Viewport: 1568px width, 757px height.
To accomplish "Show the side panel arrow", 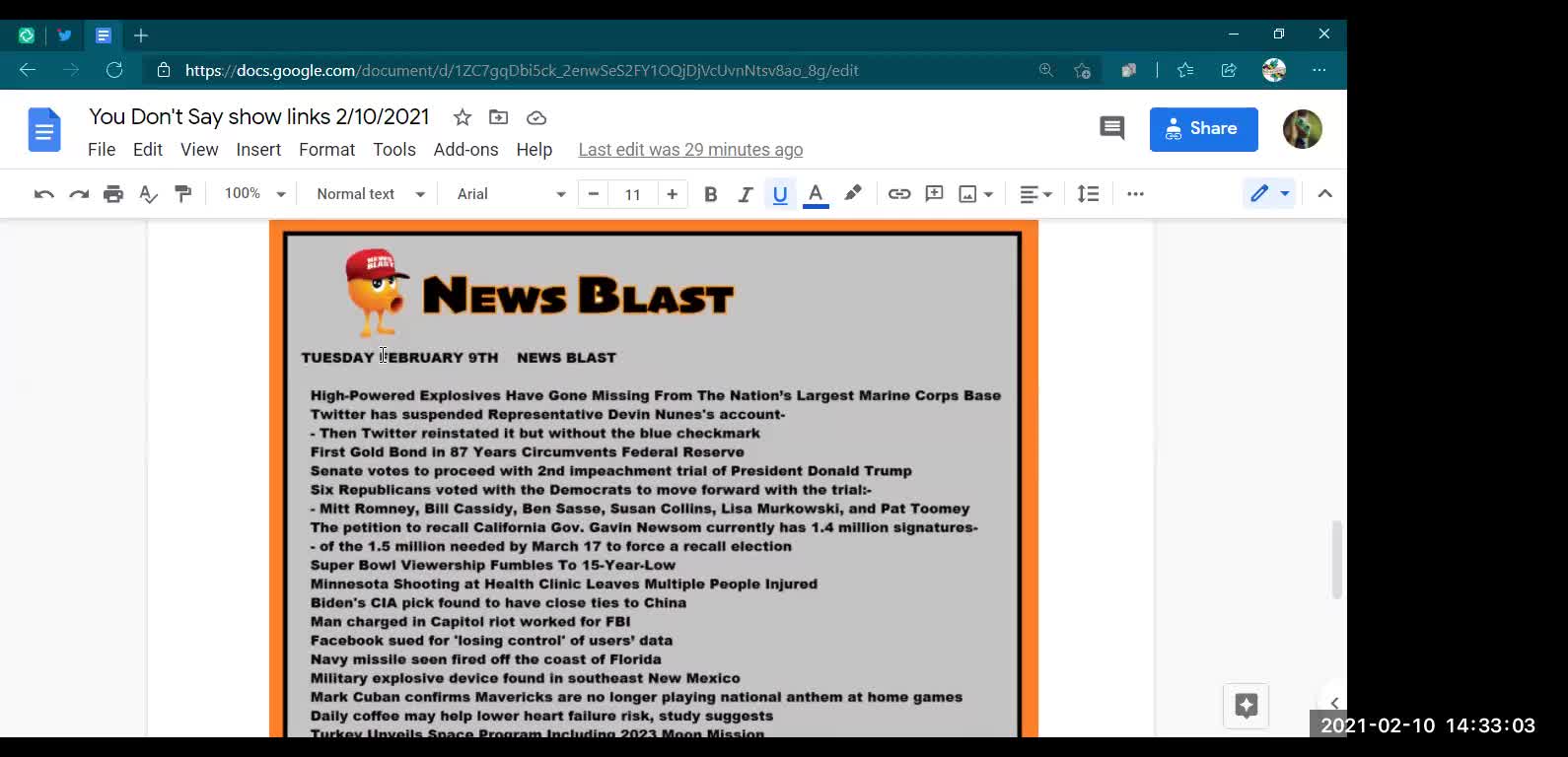I will tap(1333, 703).
